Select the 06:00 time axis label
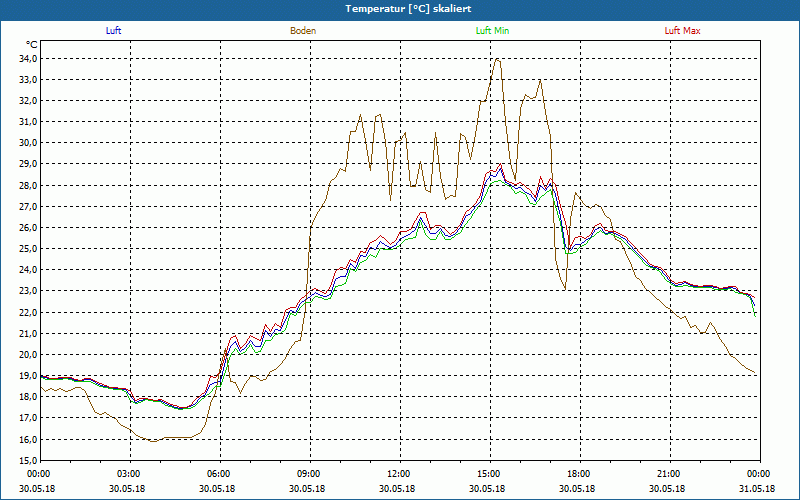 219,474
